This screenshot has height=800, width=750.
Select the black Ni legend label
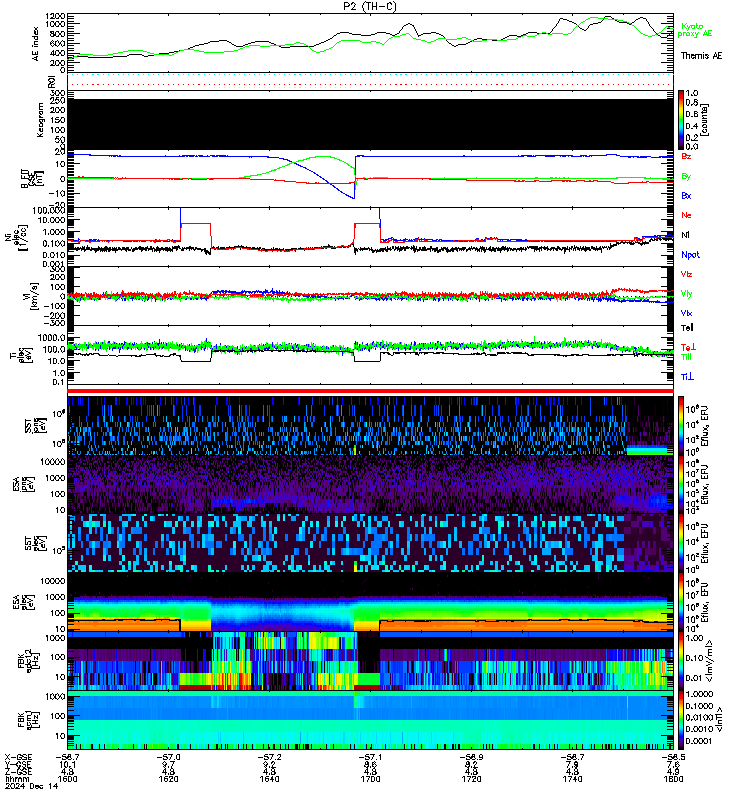685,235
